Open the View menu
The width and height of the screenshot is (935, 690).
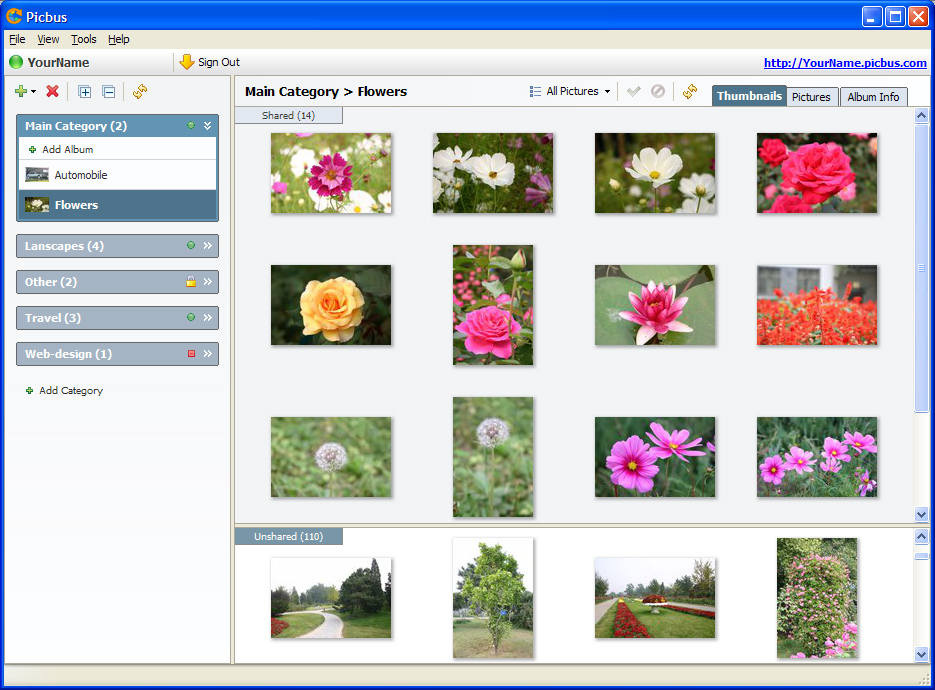(48, 39)
